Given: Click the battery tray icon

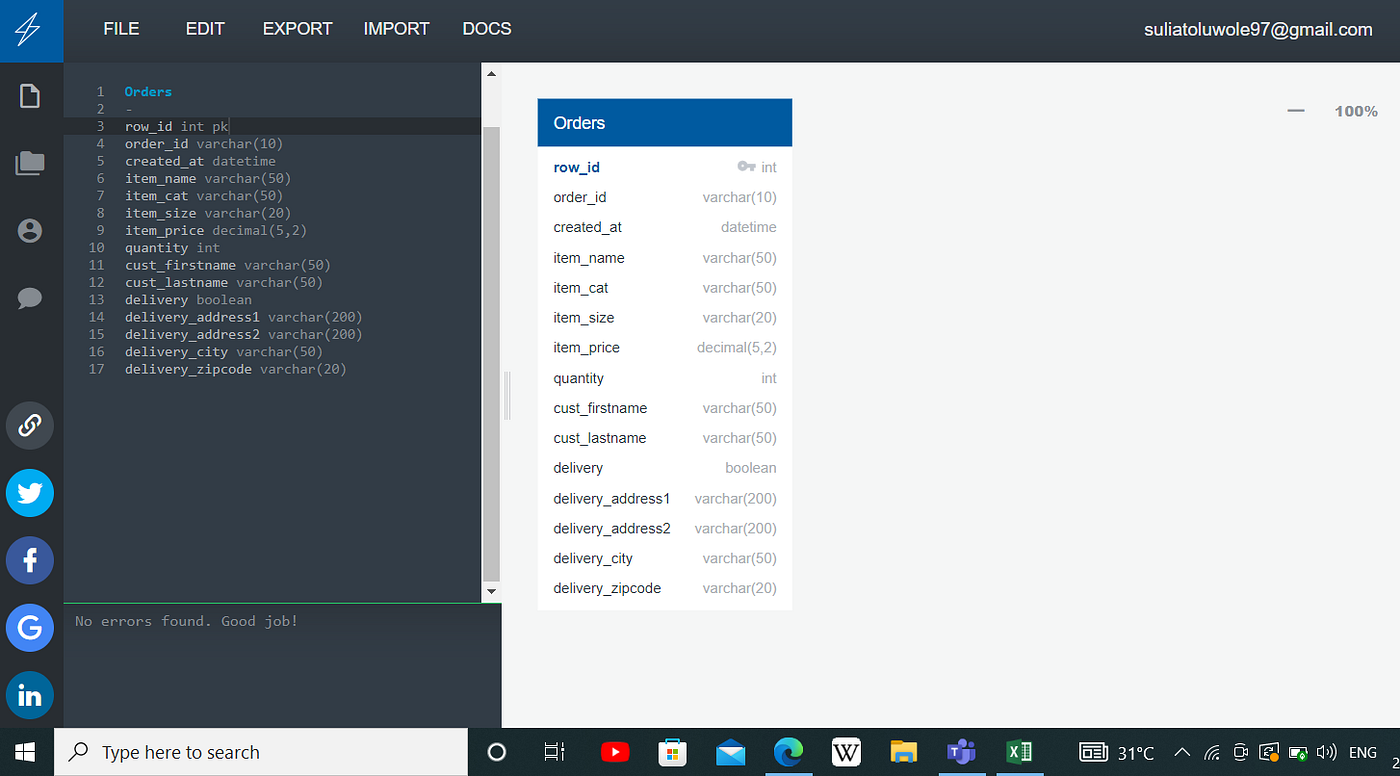Looking at the screenshot, I should pos(1298,752).
